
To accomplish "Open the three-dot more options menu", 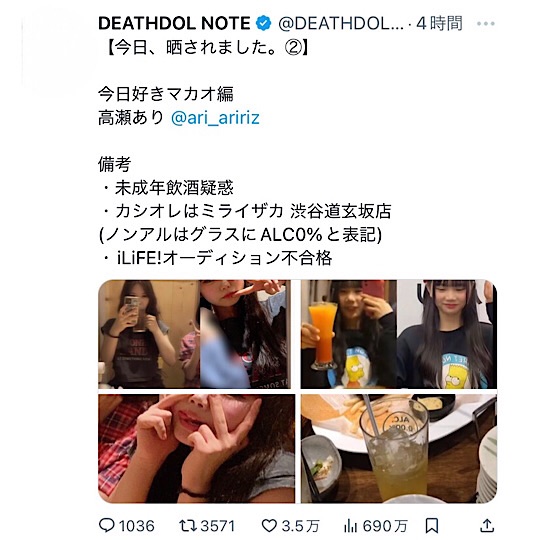I will click(x=486, y=23).
